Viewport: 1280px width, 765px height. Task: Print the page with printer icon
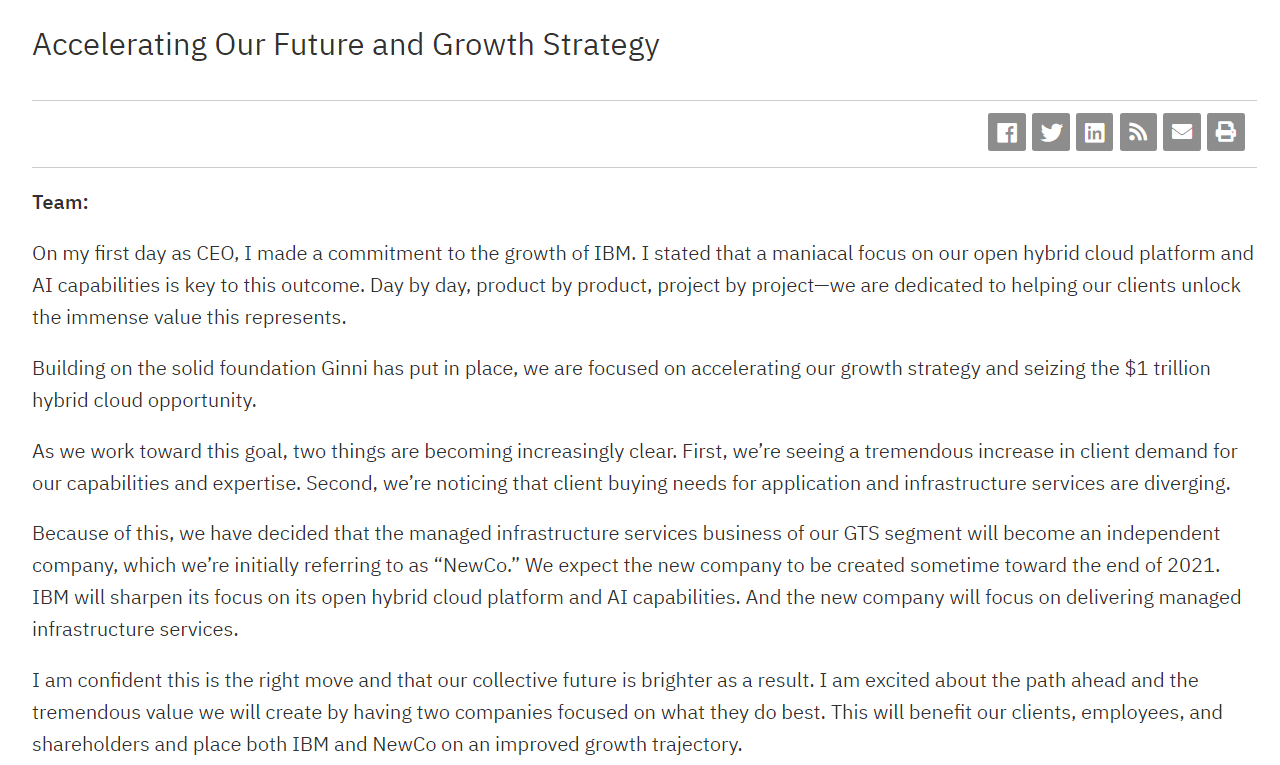click(x=1226, y=132)
